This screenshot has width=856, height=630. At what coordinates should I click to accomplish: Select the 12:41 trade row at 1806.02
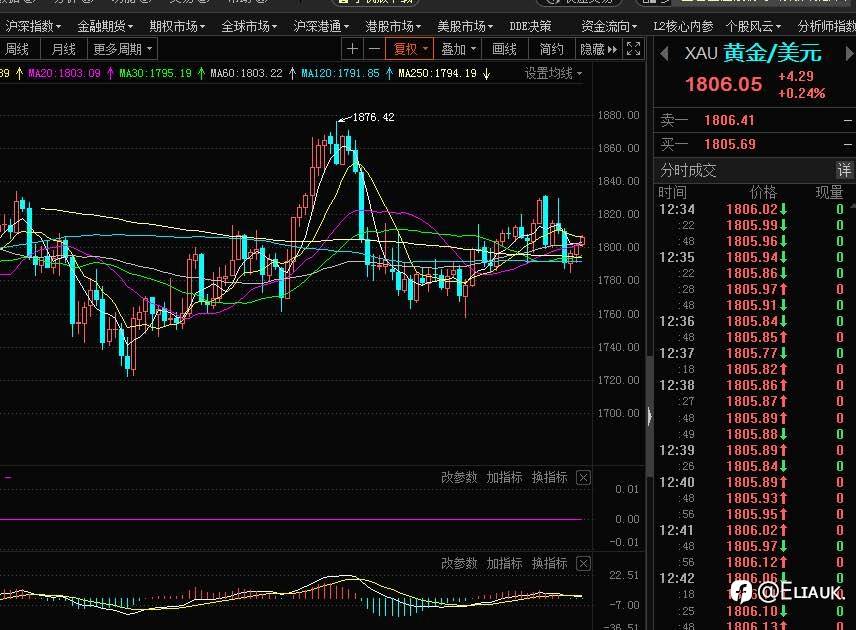pyautogui.click(x=754, y=530)
